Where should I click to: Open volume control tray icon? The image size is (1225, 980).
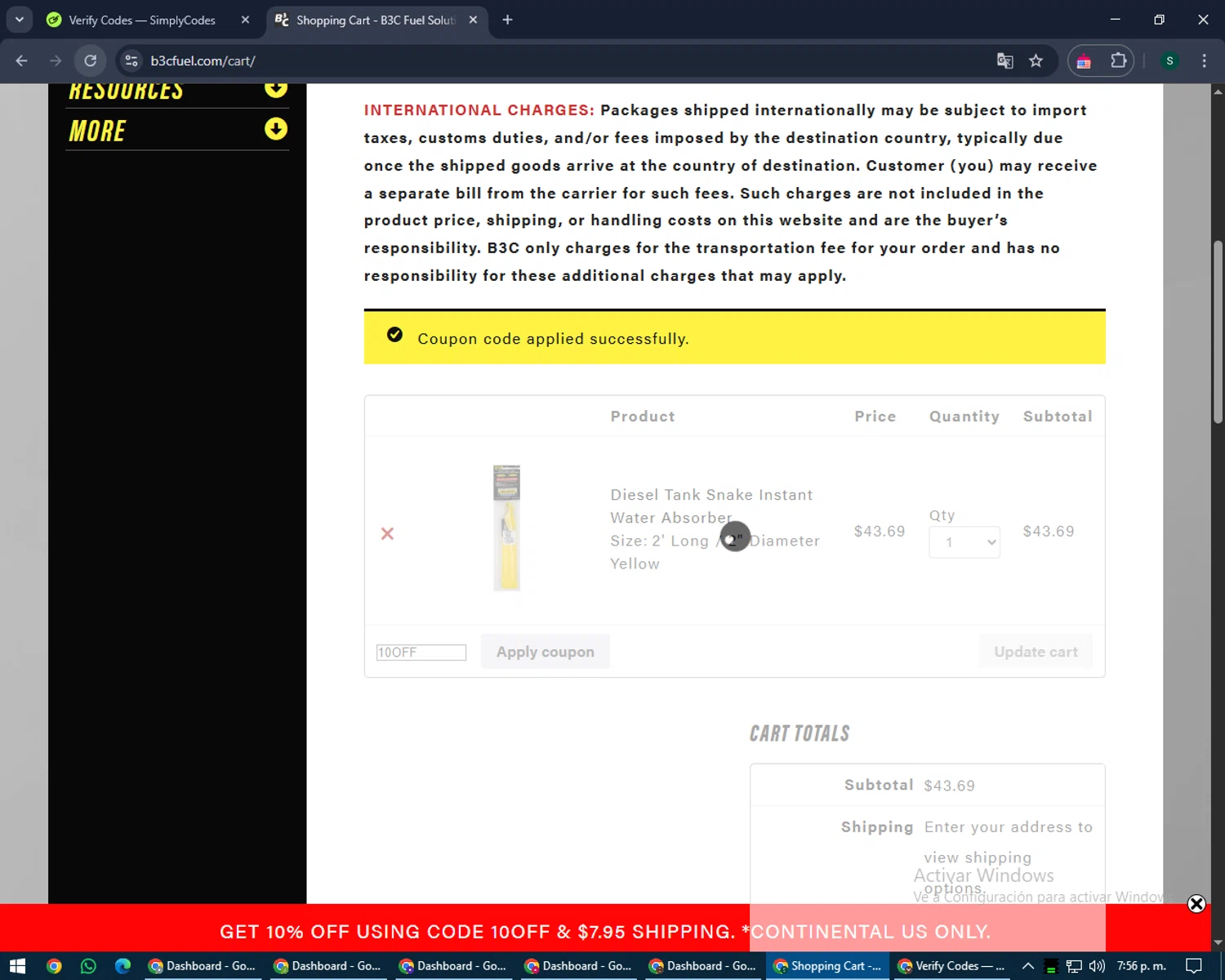coord(1097,966)
